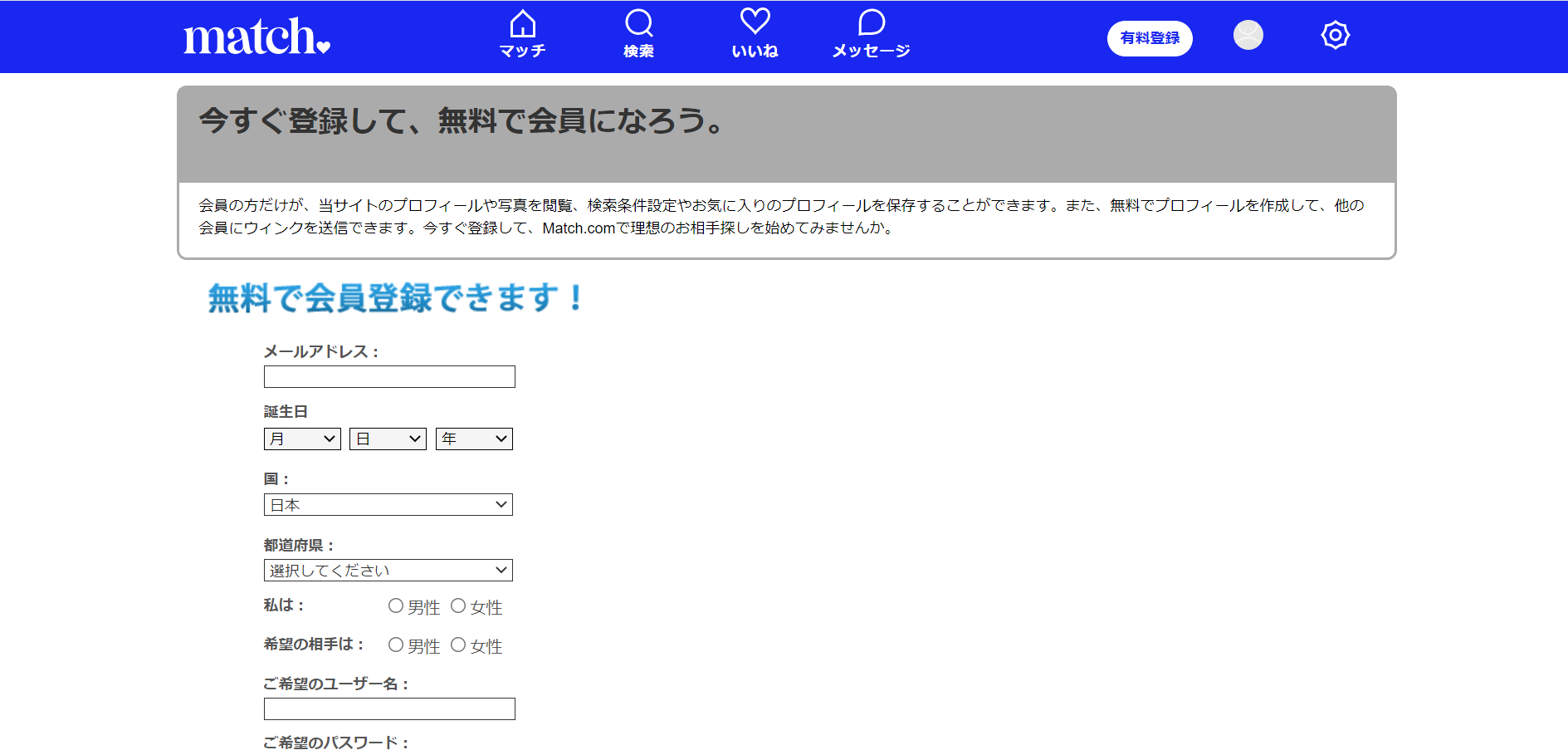Image resolution: width=1568 pixels, height=755 pixels.
Task: Expand the 日 birthday dropdown
Action: coord(388,439)
